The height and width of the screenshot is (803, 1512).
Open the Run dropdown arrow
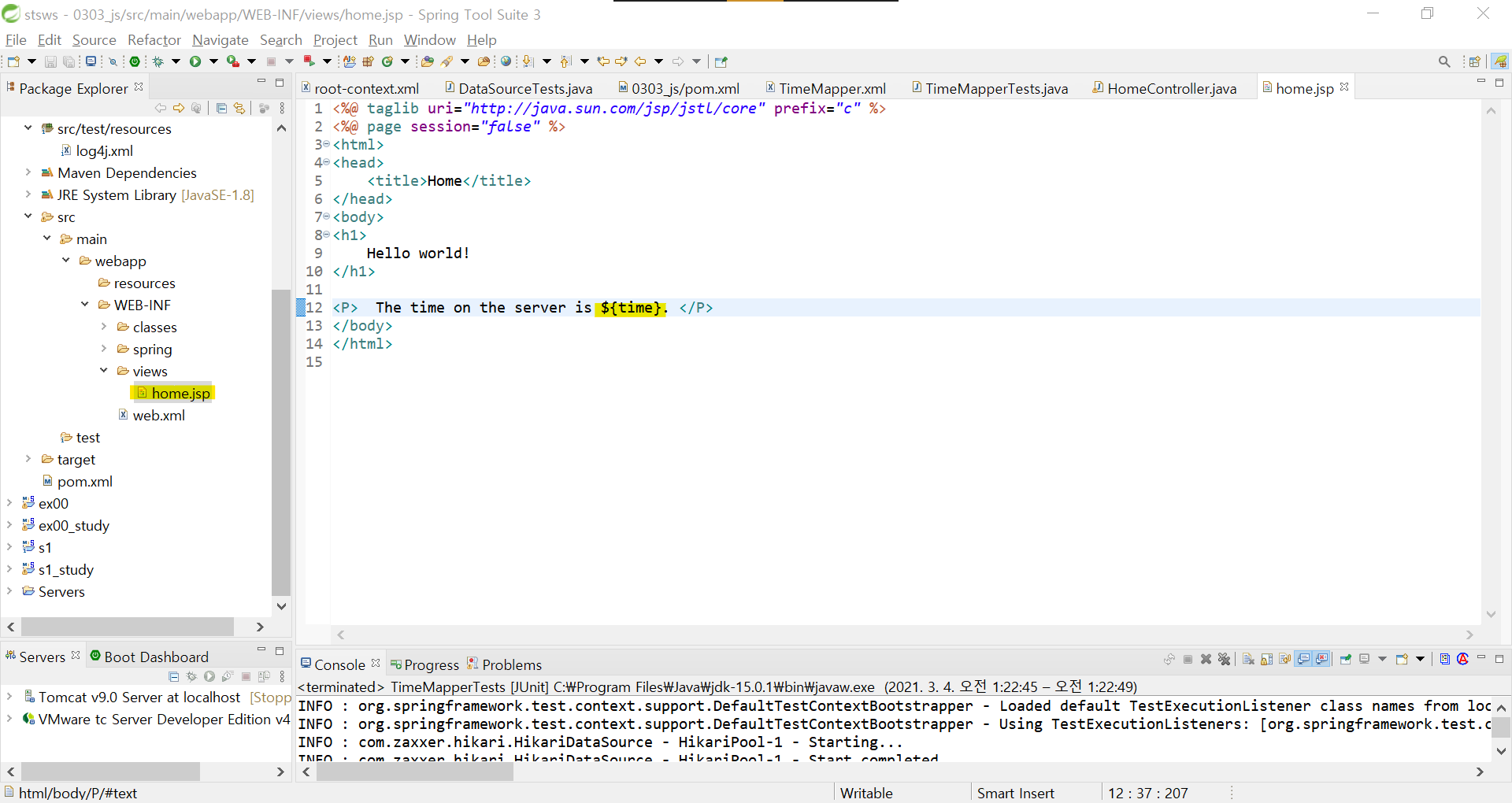pos(213,61)
